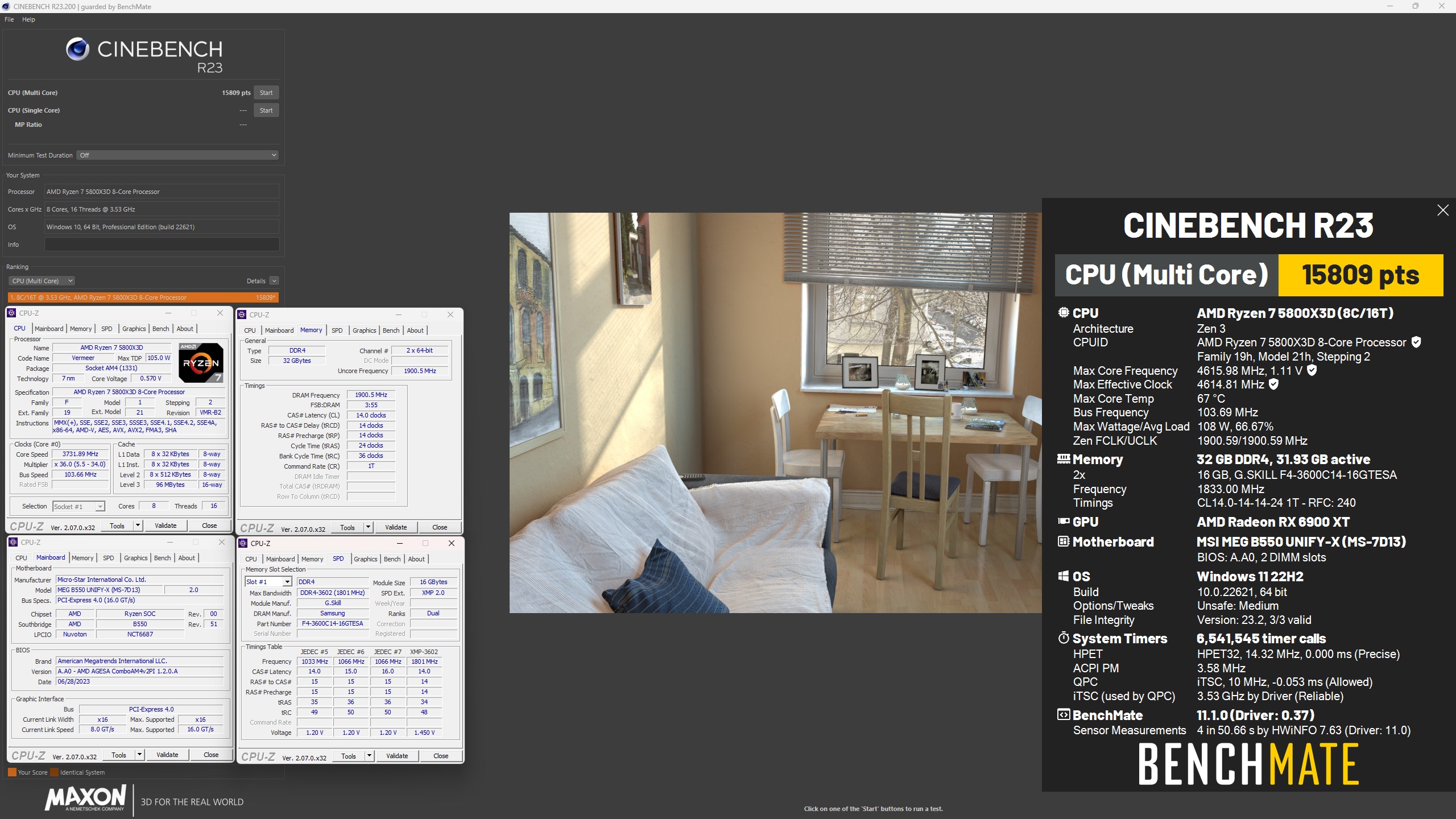Click the CPU chip icon in BenchMate panel
Screen dimensions: 1456x819
click(x=1064, y=312)
